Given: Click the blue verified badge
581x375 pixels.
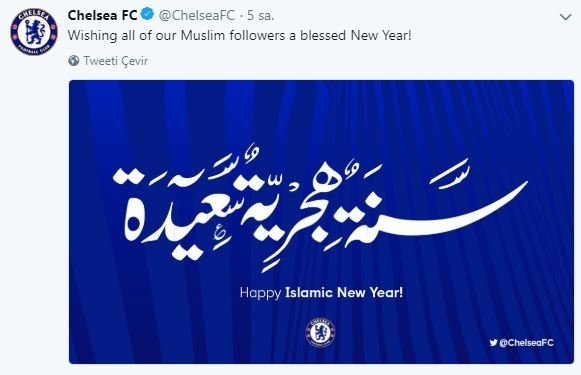Looking at the screenshot, I should point(147,15).
